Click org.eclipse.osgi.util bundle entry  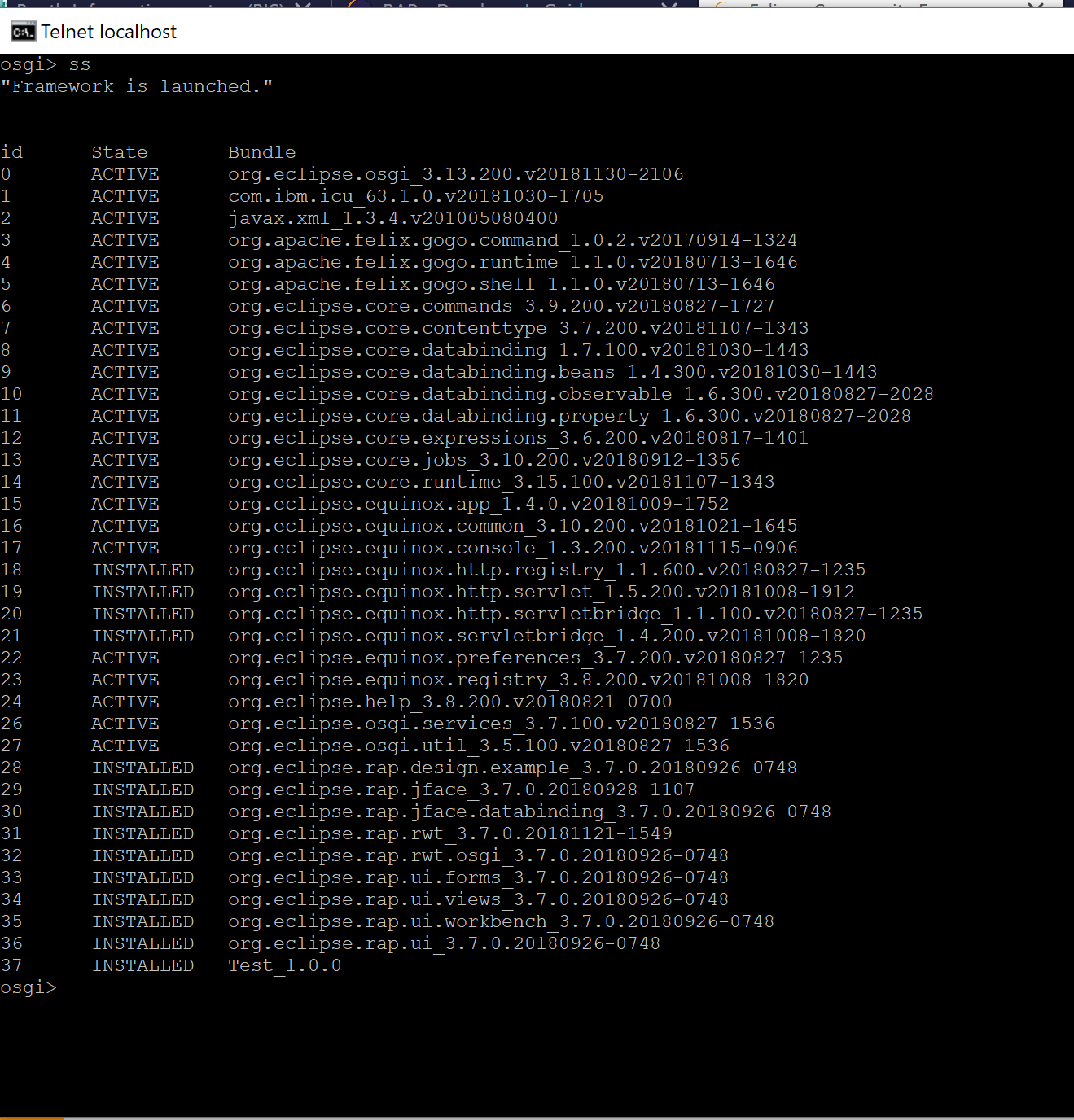tap(479, 746)
